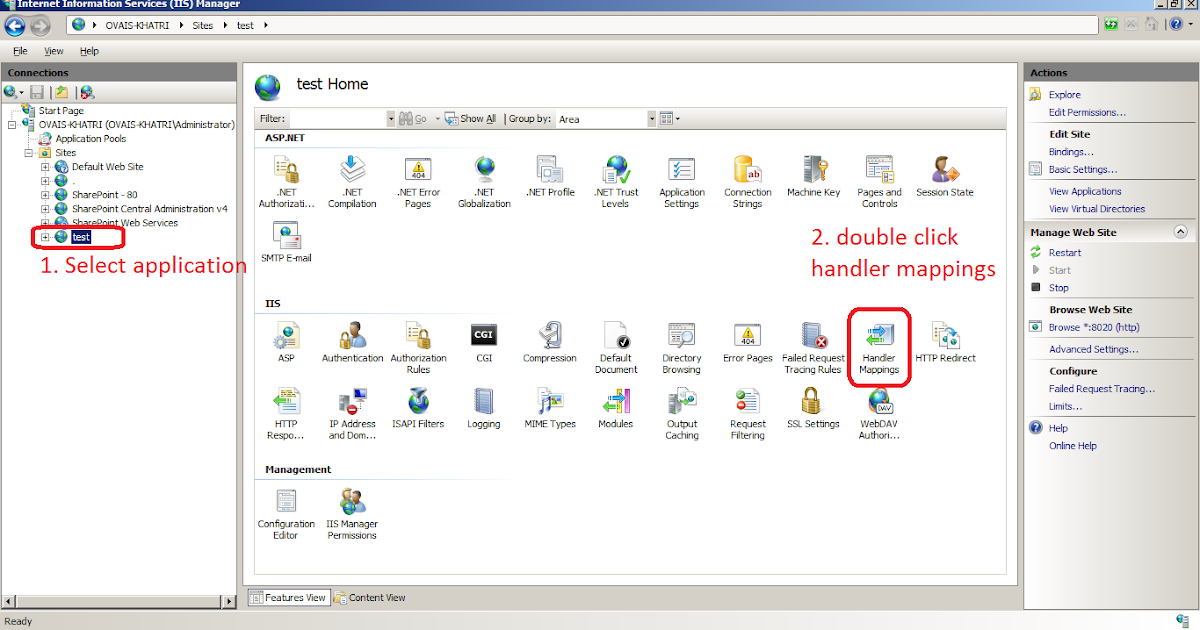Open the Filter dropdown arrow
The width and height of the screenshot is (1200, 630).
[x=391, y=118]
